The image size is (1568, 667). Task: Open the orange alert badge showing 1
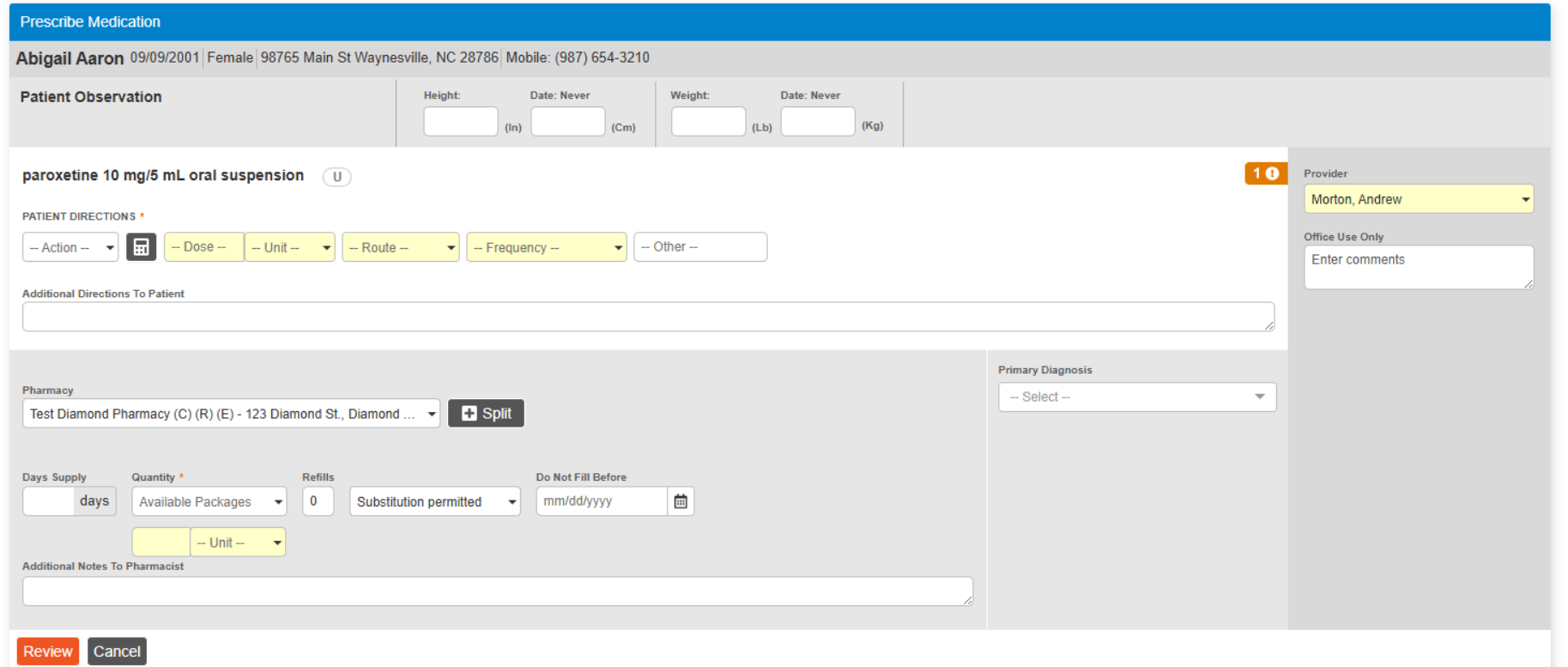pyautogui.click(x=1265, y=173)
